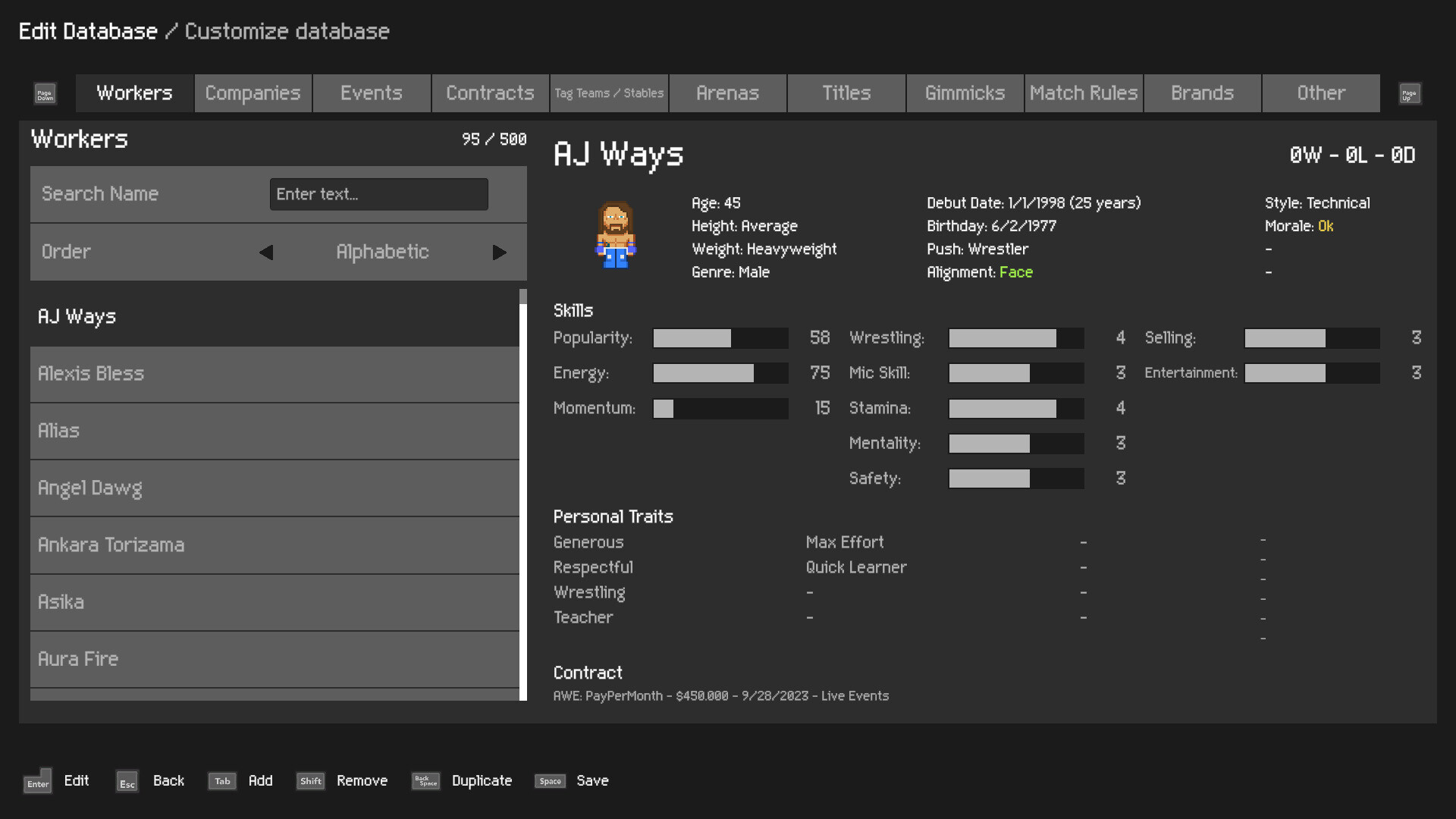Viewport: 1456px width, 819px height.
Task: Cycle the Alphabetic order option
Action: (x=382, y=252)
